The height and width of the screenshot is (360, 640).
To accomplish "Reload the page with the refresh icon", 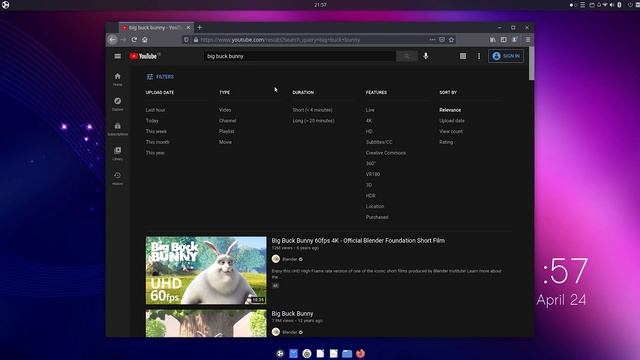I will [x=134, y=40].
